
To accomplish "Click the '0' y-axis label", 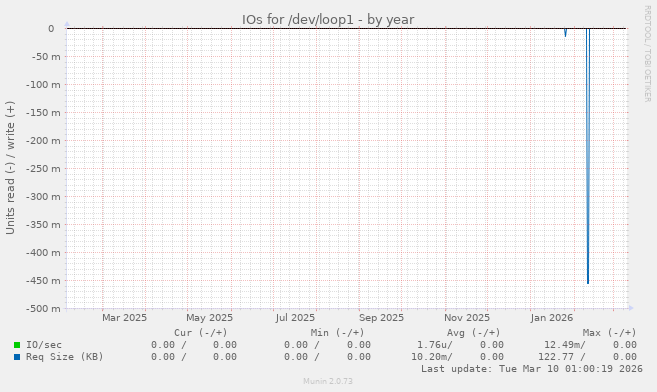I will (51, 28).
